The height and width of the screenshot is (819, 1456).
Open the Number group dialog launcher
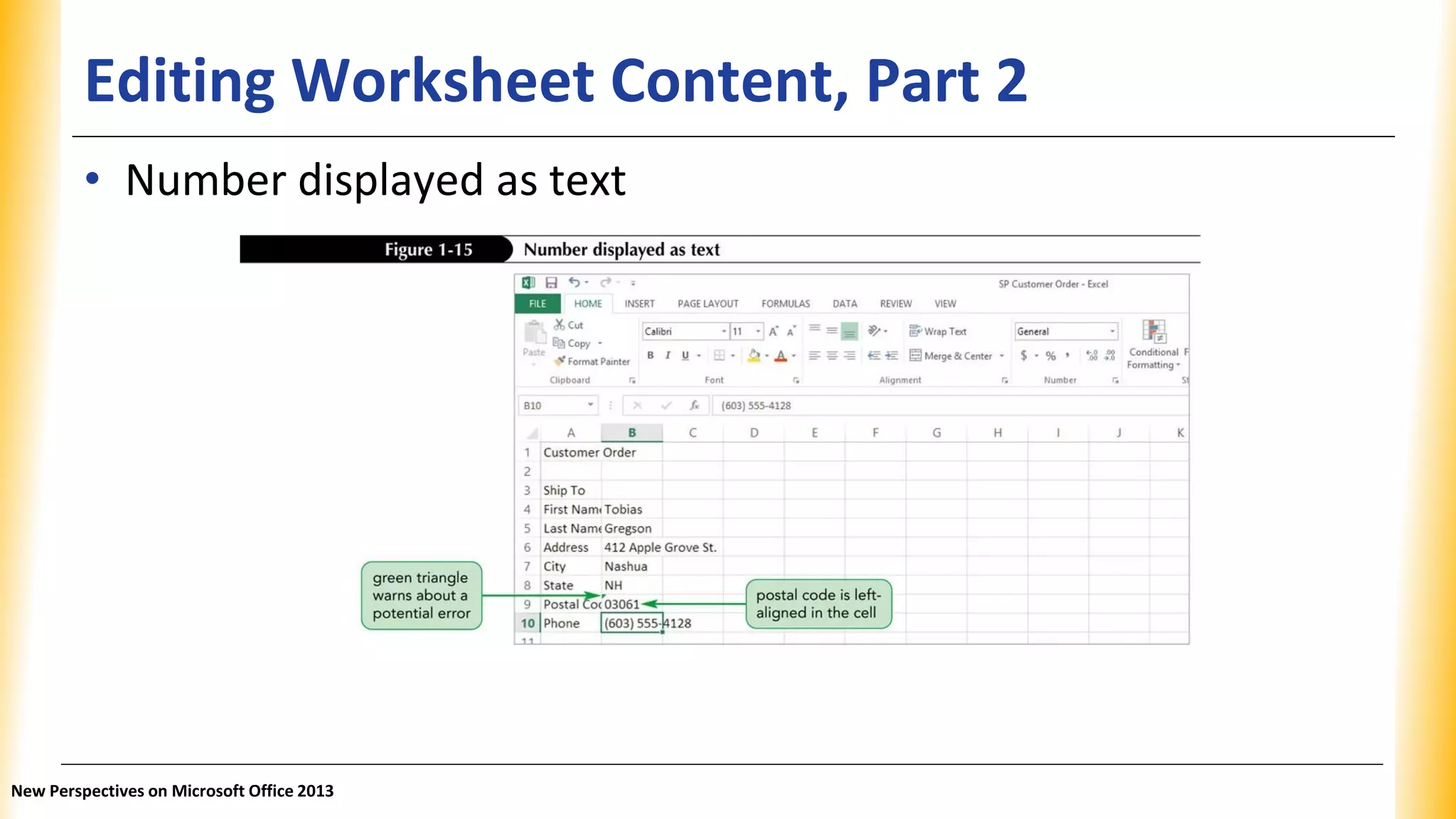point(1115,380)
